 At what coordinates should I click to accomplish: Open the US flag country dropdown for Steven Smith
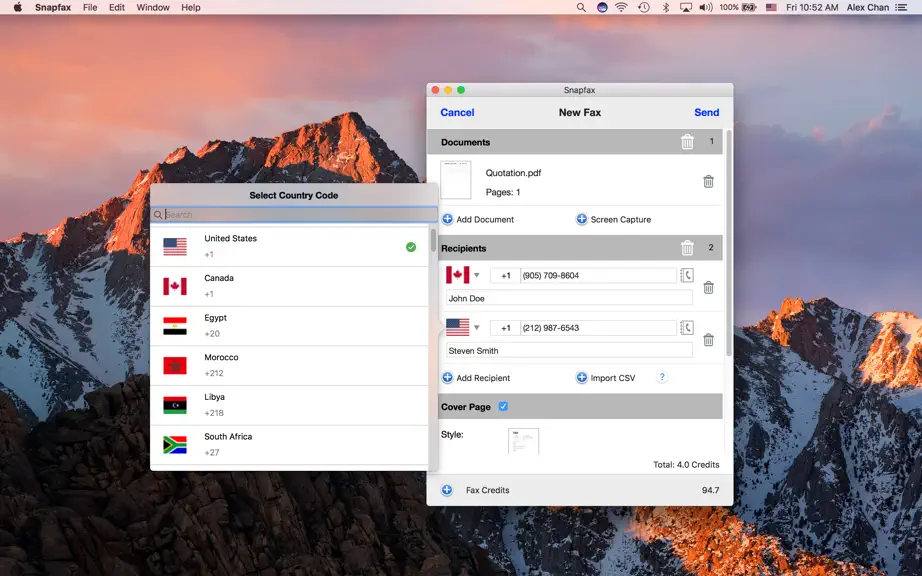point(463,327)
